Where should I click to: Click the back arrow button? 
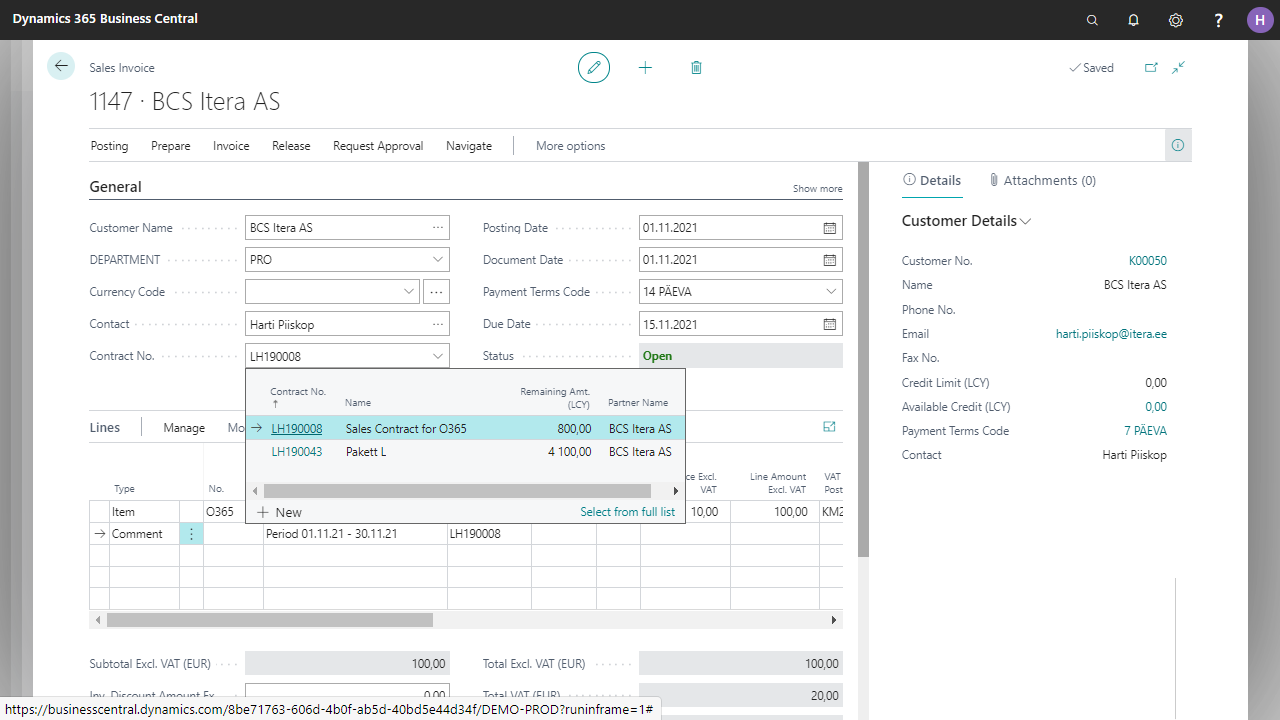[61, 66]
